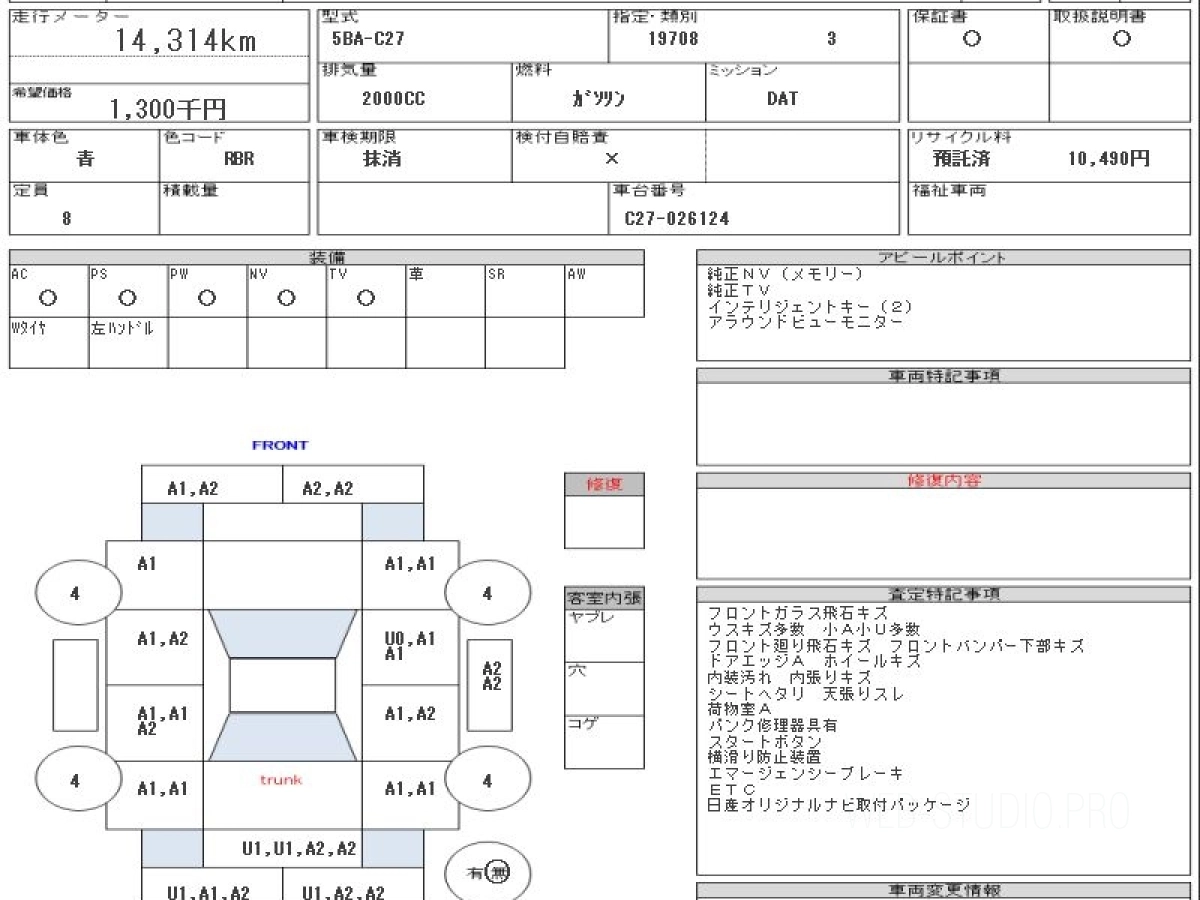The image size is (1200, 900).
Task: Click the mileage value 14,314km
Action: point(185,40)
